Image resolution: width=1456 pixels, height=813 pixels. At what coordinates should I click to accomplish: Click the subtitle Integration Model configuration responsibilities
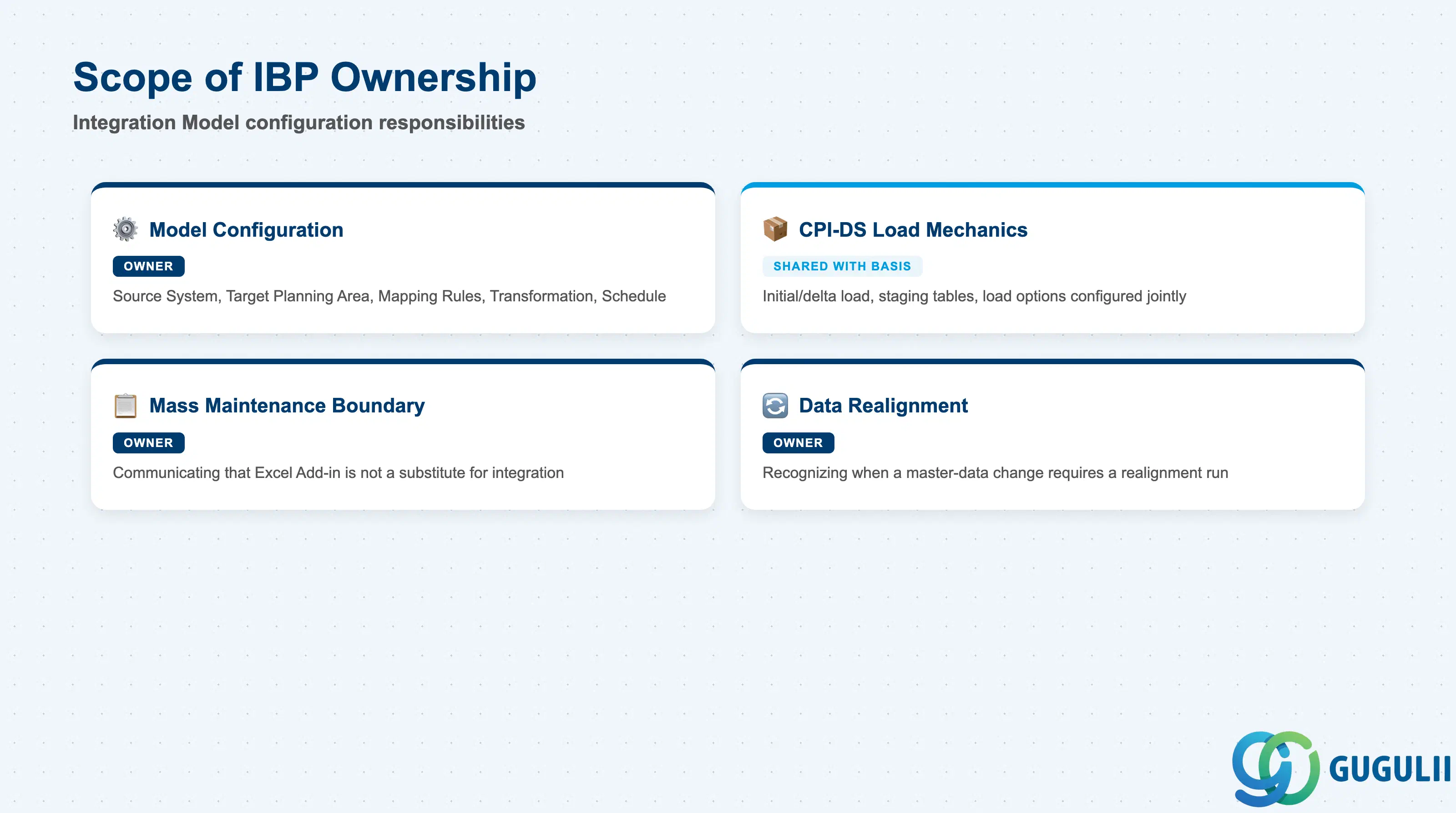299,123
